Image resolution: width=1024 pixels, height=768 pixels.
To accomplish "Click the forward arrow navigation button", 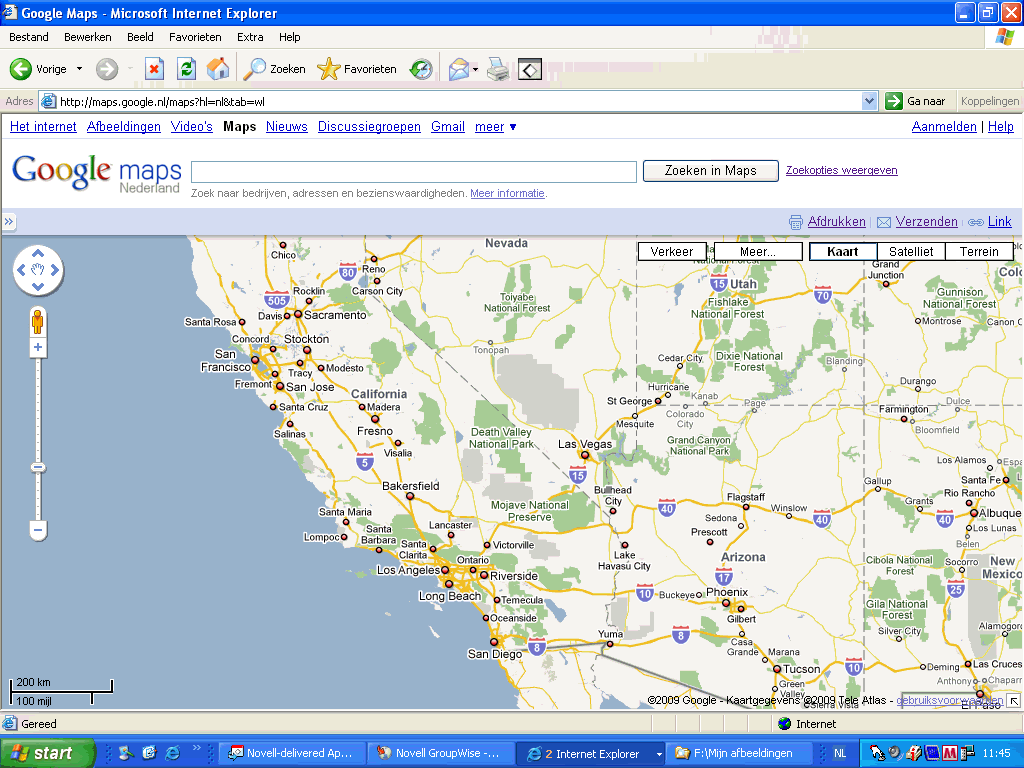I will 107,69.
